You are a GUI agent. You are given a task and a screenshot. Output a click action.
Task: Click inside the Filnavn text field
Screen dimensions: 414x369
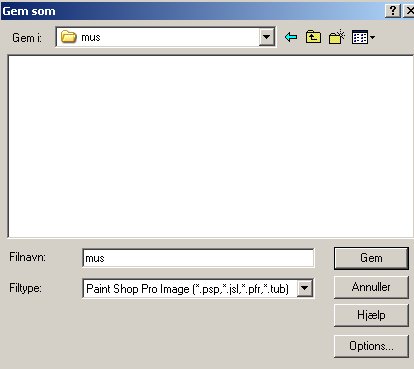[x=198, y=258]
